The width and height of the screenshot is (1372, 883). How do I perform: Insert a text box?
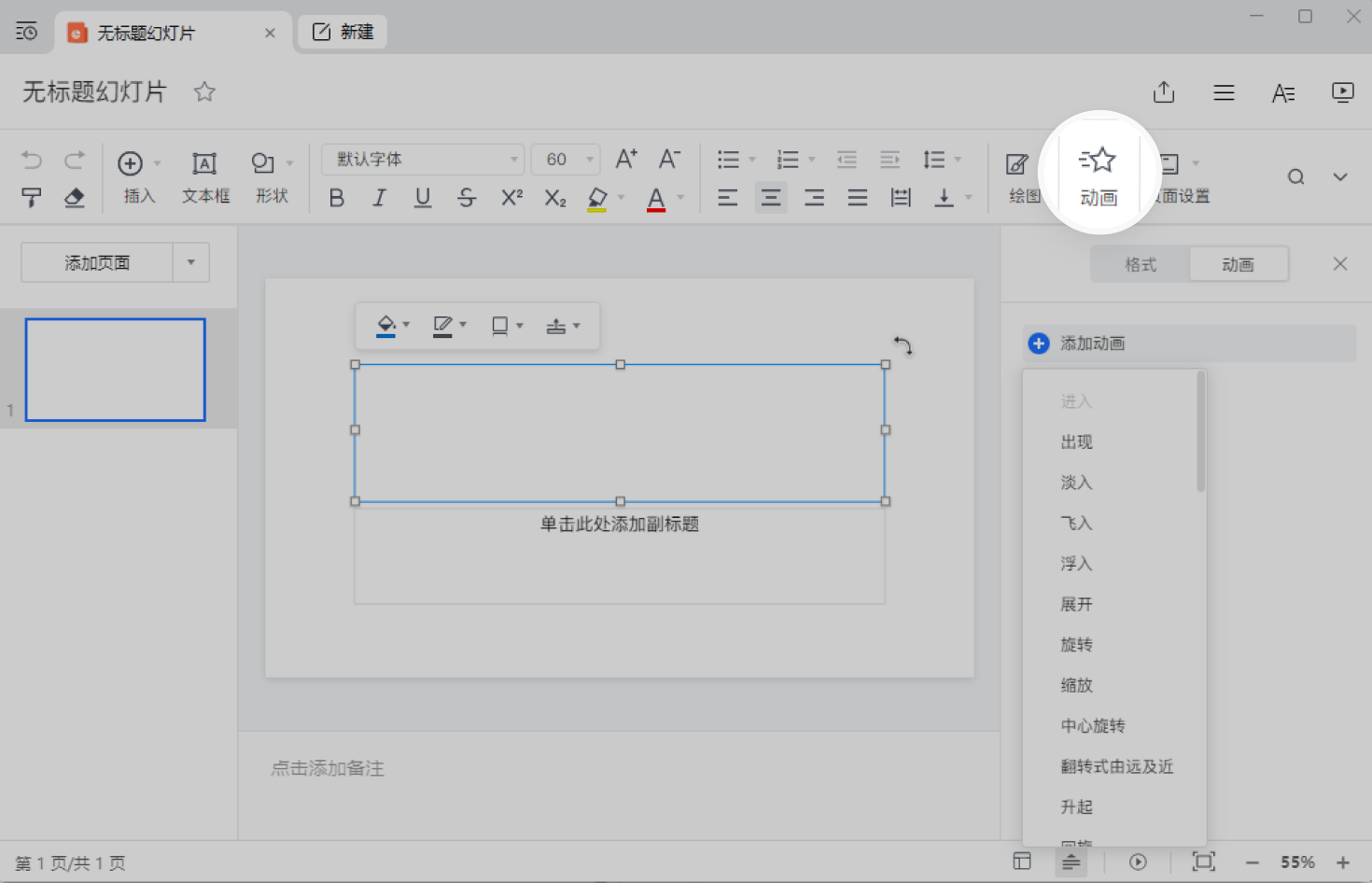[205, 176]
